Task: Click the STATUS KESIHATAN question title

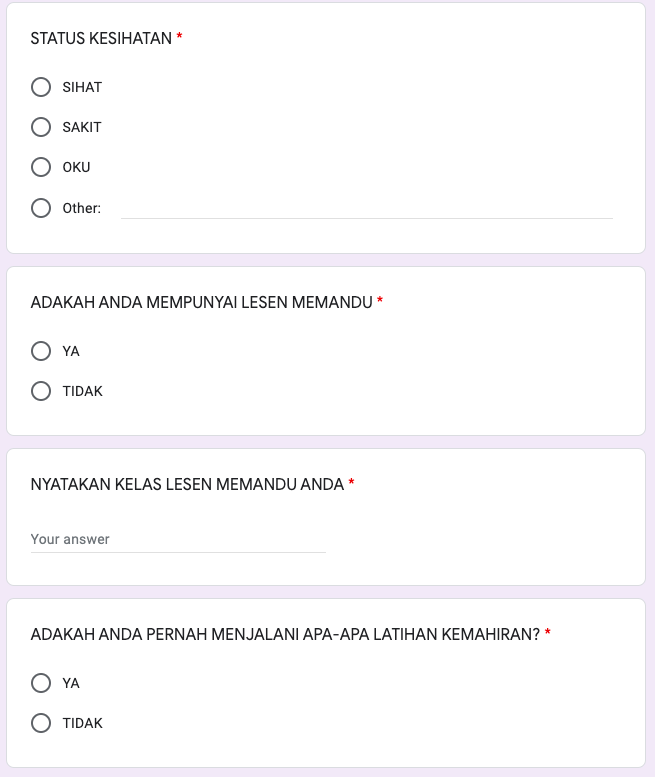Action: 101,38
